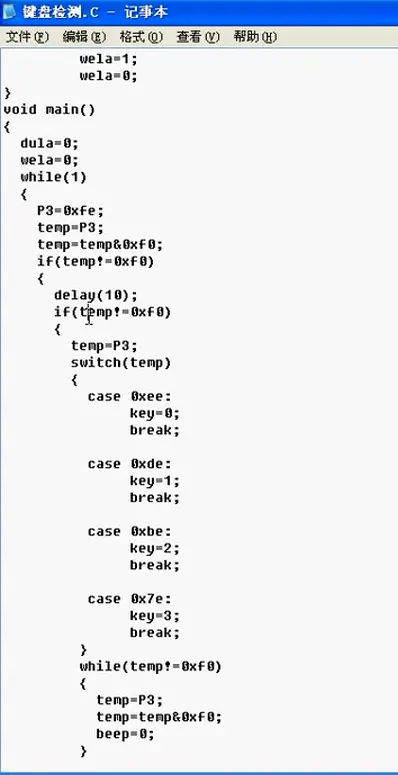This screenshot has height=775, width=398.
Task: Place the cursor at key=3;
Action: tap(155, 616)
